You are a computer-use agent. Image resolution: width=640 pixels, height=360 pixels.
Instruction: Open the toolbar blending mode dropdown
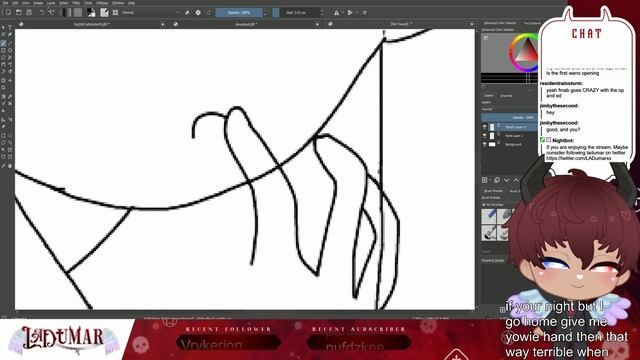tap(151, 13)
